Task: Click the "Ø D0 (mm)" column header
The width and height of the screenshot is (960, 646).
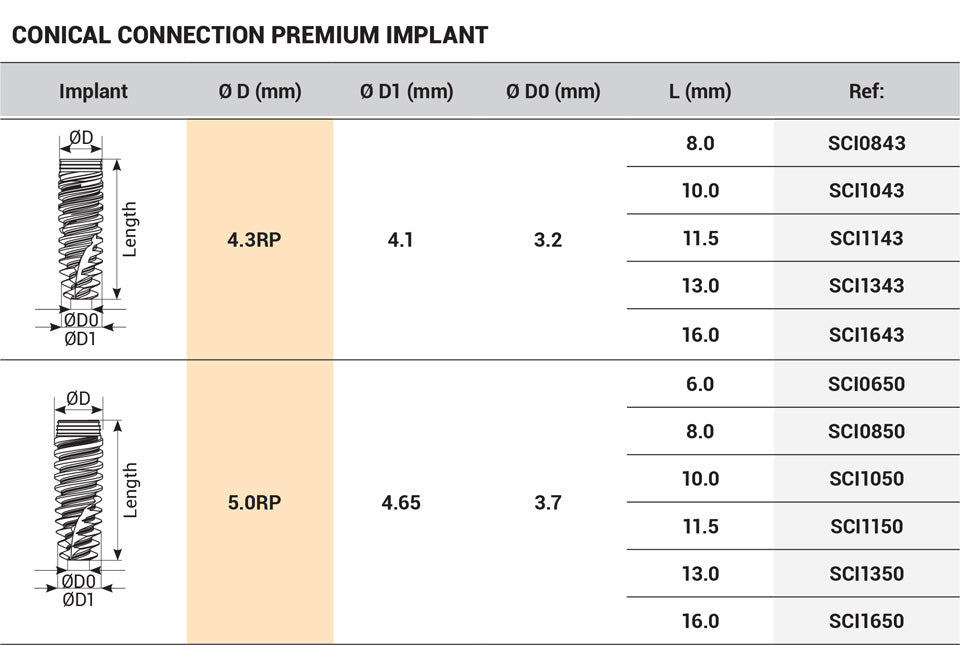Action: [x=553, y=92]
